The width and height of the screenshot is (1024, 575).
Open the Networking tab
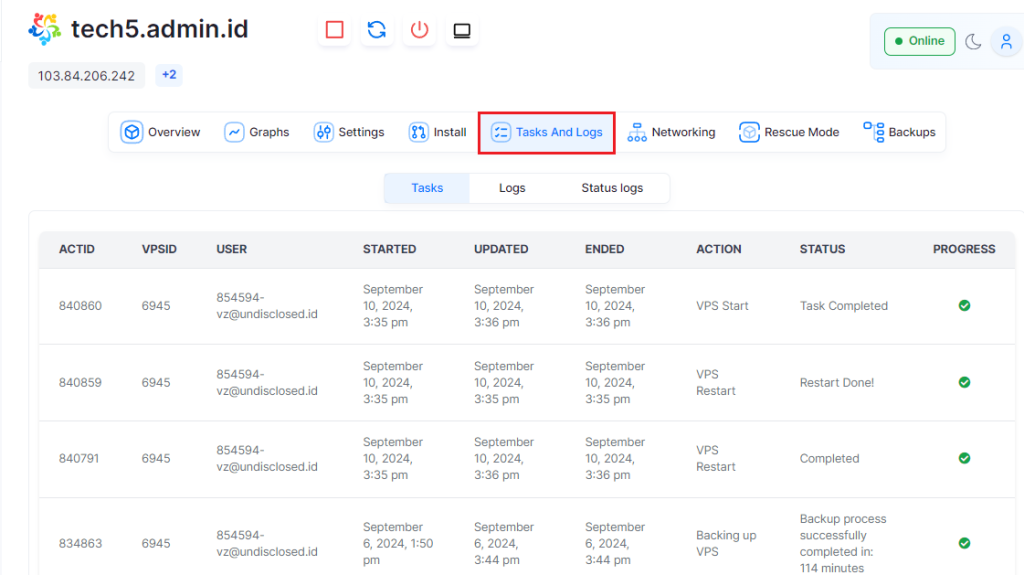coord(671,132)
